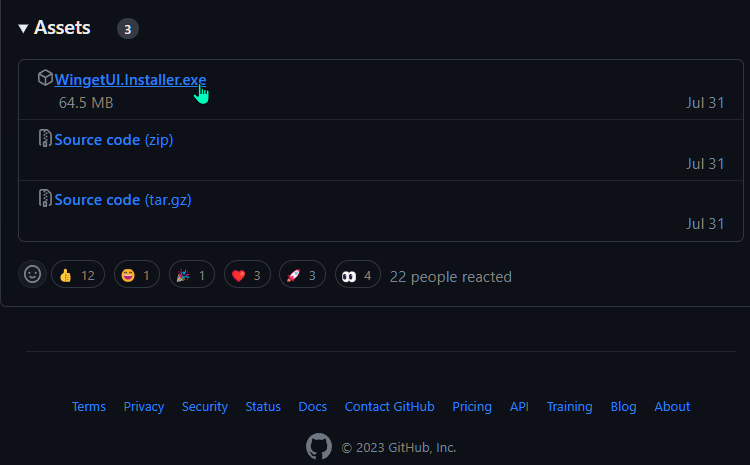Open the add reaction smiley picker
This screenshot has height=465, width=750.
coord(33,274)
